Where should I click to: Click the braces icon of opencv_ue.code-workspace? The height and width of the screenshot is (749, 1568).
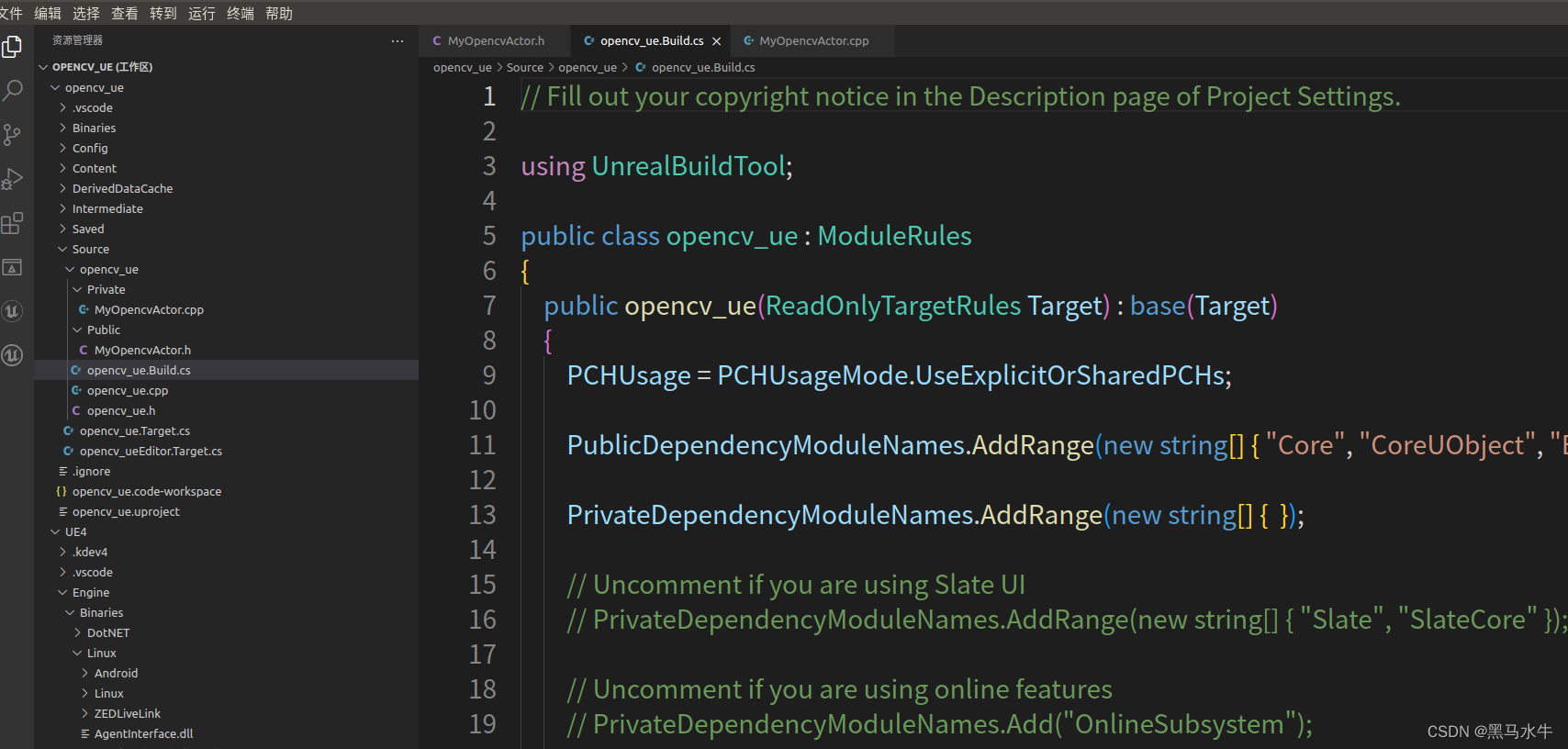click(x=62, y=491)
